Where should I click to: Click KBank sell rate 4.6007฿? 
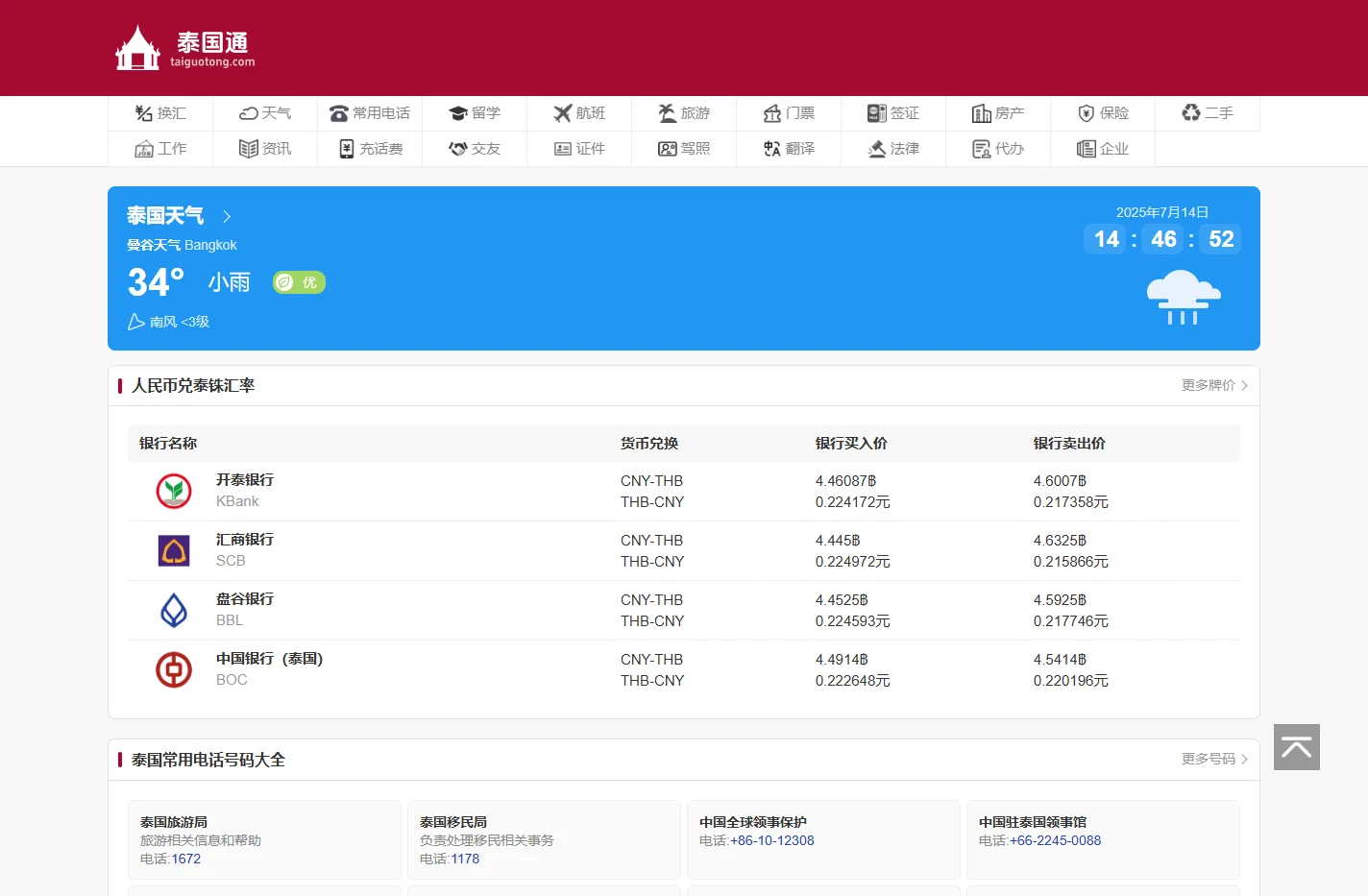click(x=1060, y=481)
